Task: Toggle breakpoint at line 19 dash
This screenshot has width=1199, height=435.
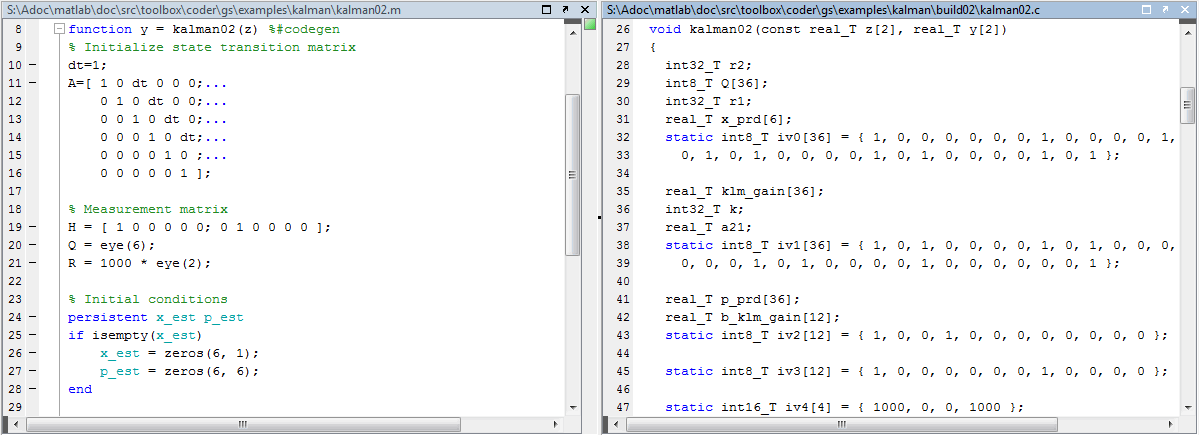Action: coord(30,227)
